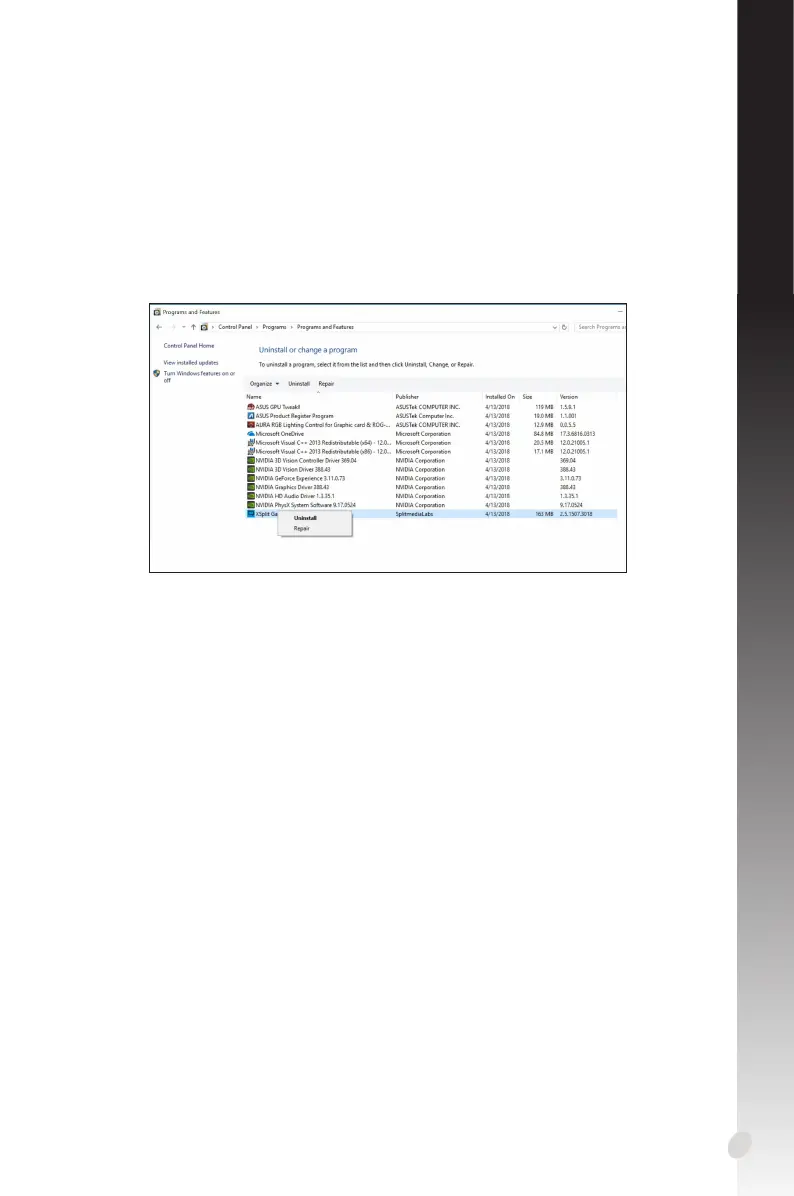Select NVIDIA GeForce Experience 3.11.0.73 entry
This screenshot has width=794, height=1196.
coord(301,478)
